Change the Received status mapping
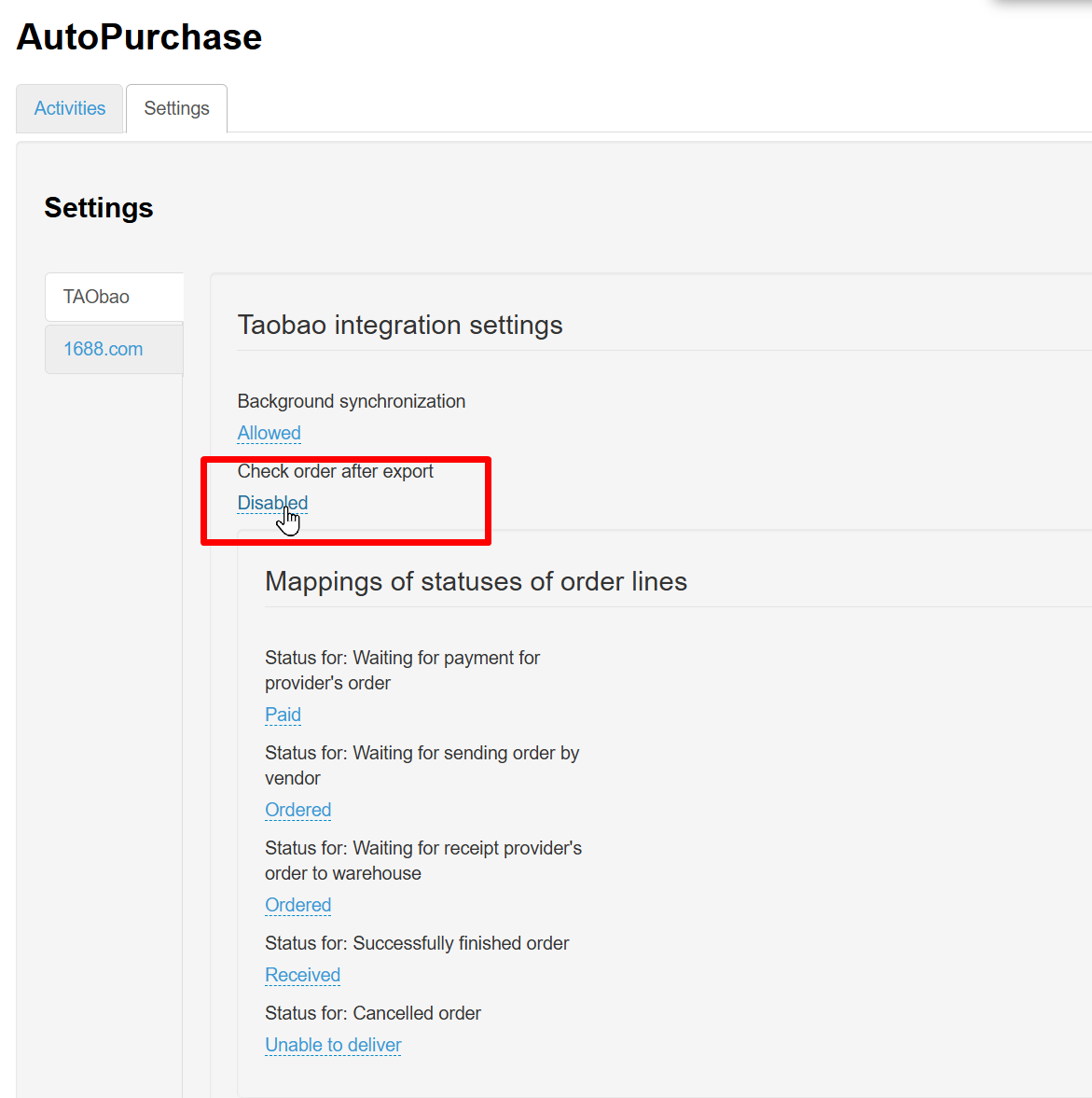This screenshot has height=1098, width=1092. coord(302,975)
